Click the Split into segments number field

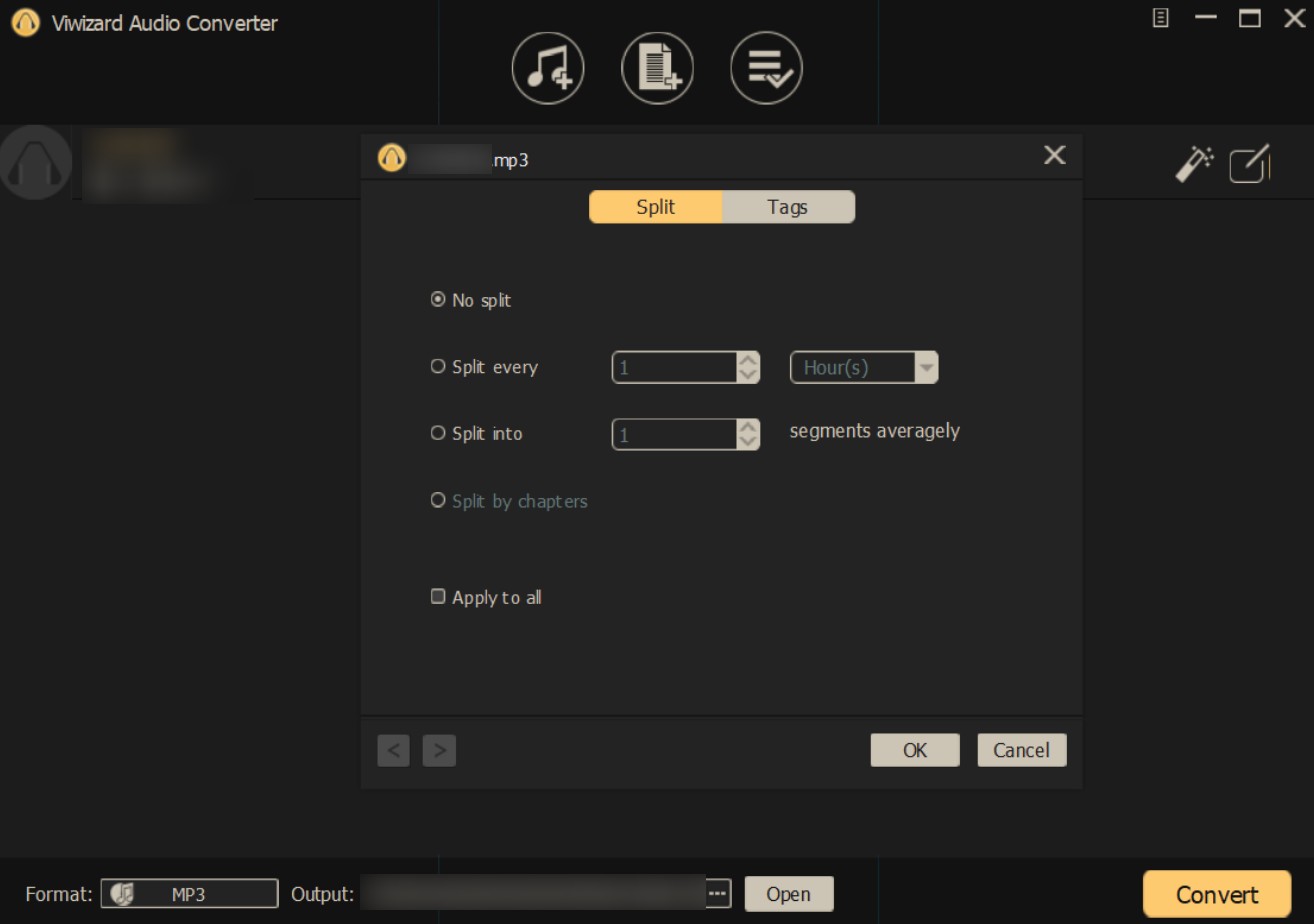coord(675,434)
